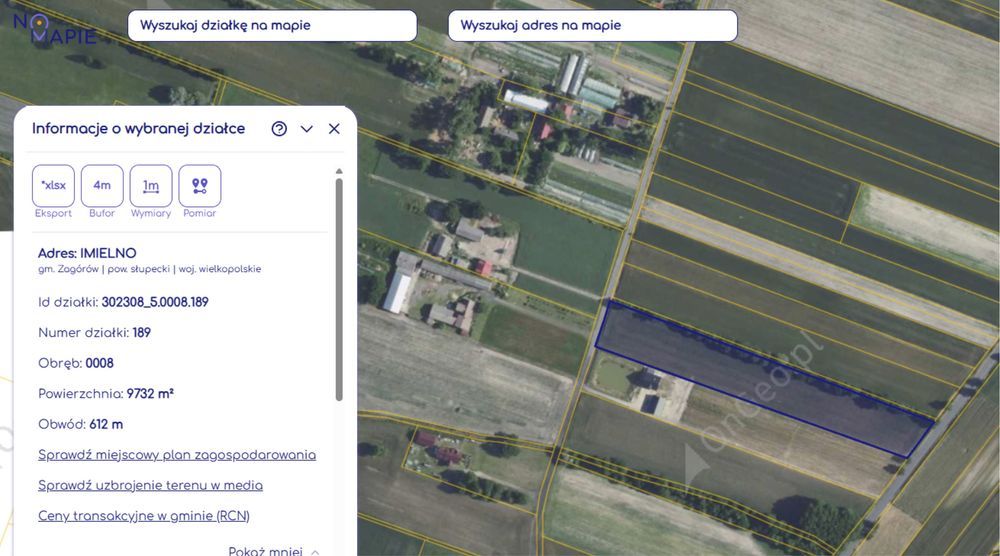Focus the 'Wyszukaj adres na mapie' search field
This screenshot has width=1000, height=556.
point(592,26)
